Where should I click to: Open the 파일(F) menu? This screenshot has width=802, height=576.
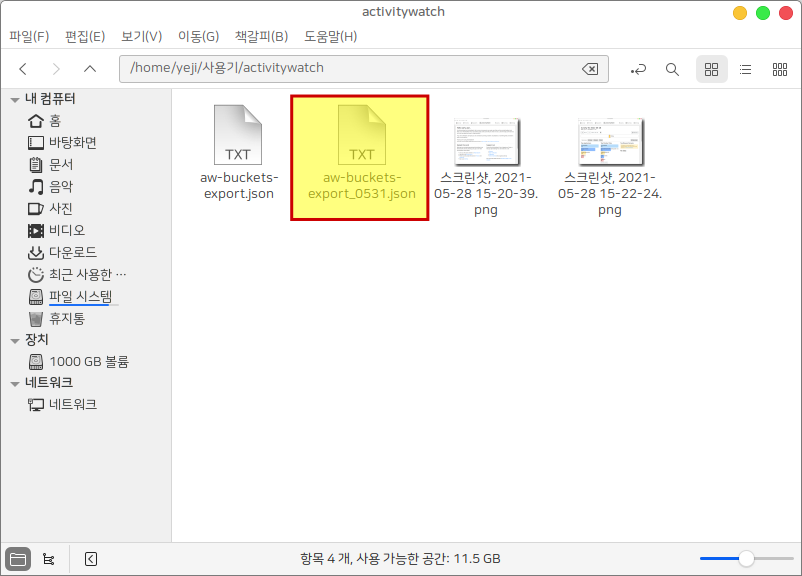point(29,37)
